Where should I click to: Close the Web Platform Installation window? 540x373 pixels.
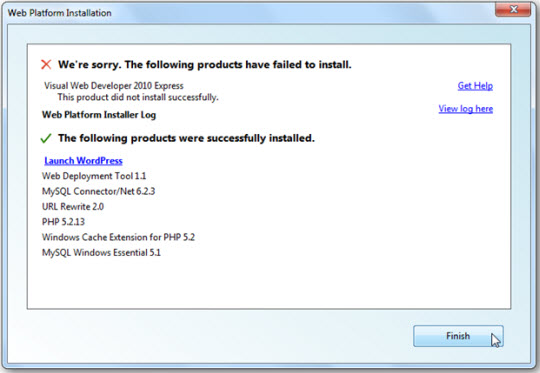pos(513,9)
